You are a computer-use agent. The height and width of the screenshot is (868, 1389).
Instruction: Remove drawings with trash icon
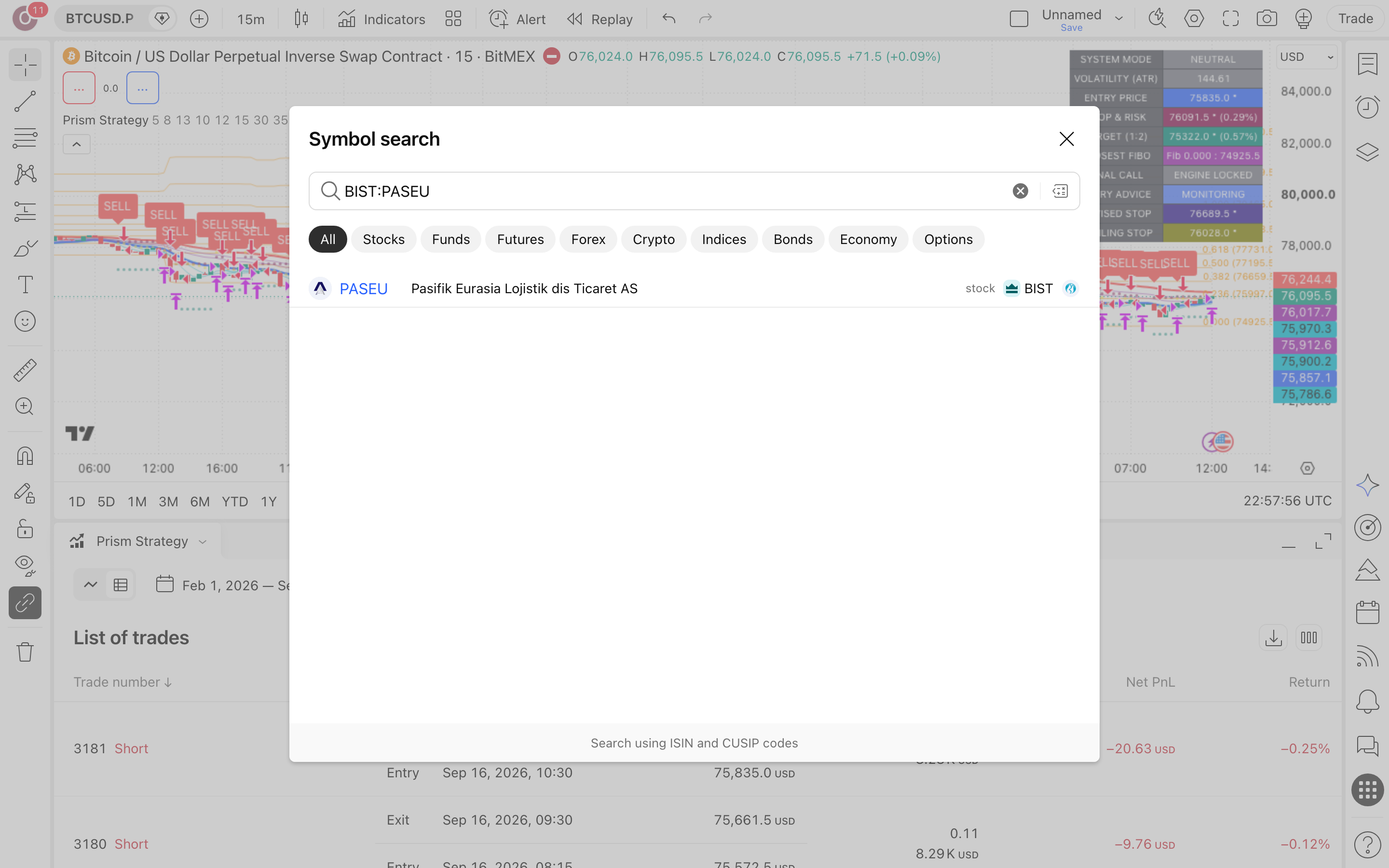point(25,651)
